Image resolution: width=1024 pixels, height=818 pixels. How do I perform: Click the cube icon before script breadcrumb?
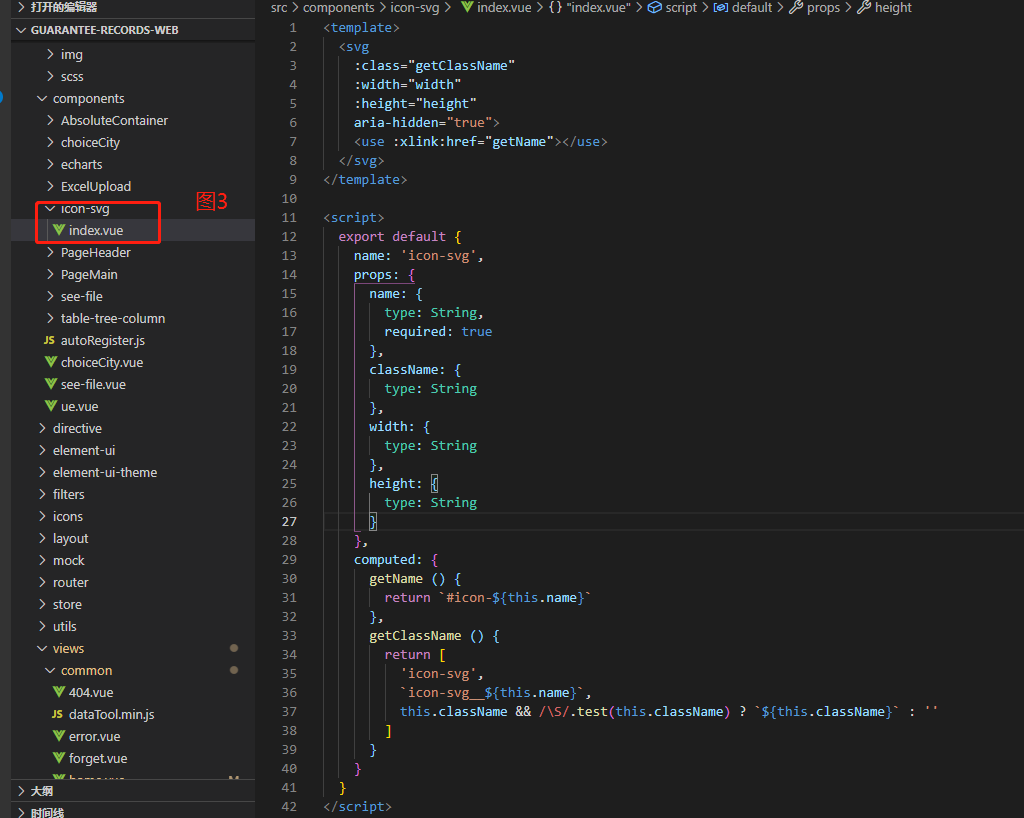pos(654,7)
